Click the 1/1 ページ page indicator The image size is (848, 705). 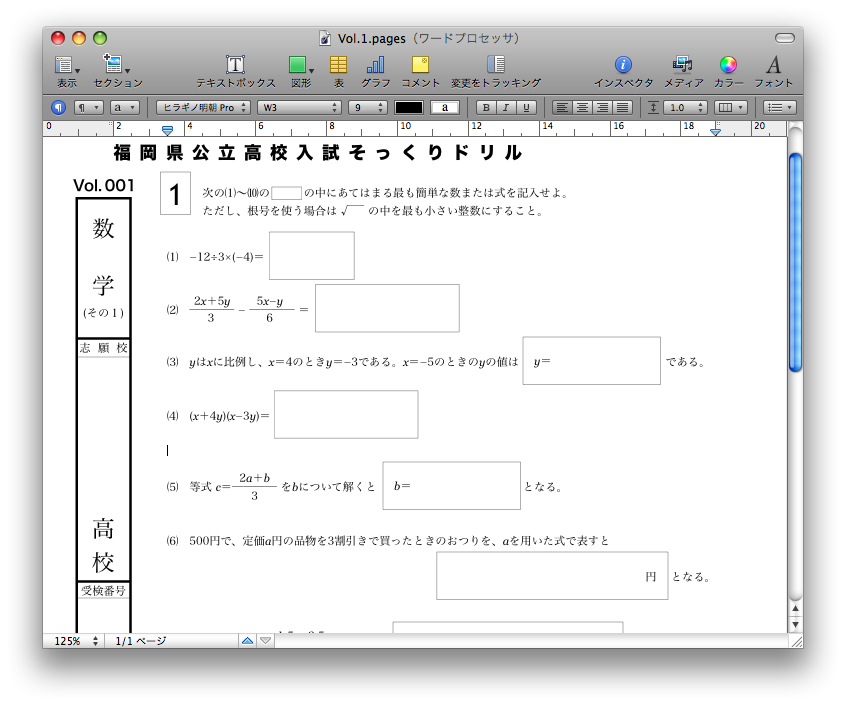pos(141,641)
